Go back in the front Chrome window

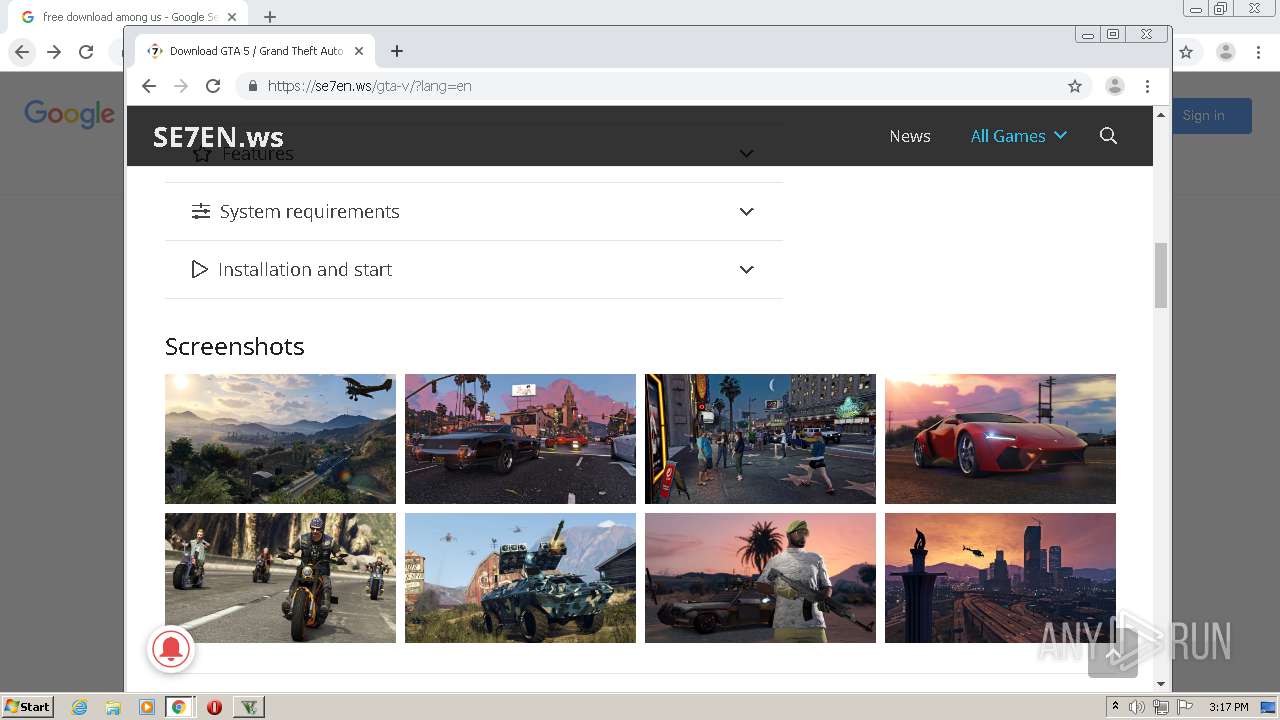[x=149, y=86]
